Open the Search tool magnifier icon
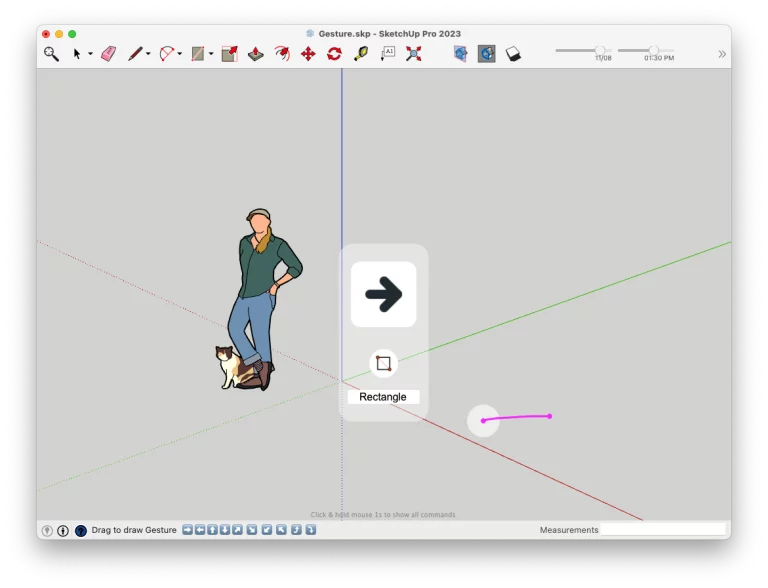The height and width of the screenshot is (588, 768). click(51, 54)
